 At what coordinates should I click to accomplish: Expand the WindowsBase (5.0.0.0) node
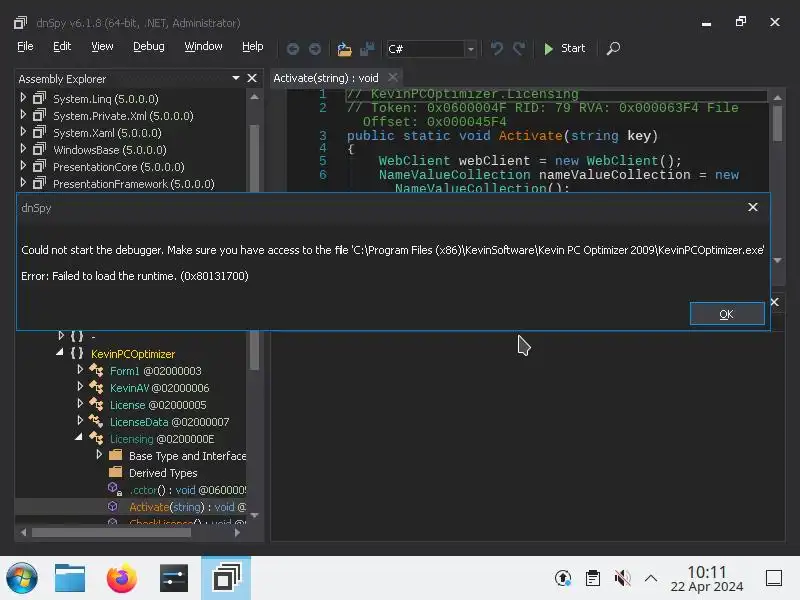tap(23, 148)
